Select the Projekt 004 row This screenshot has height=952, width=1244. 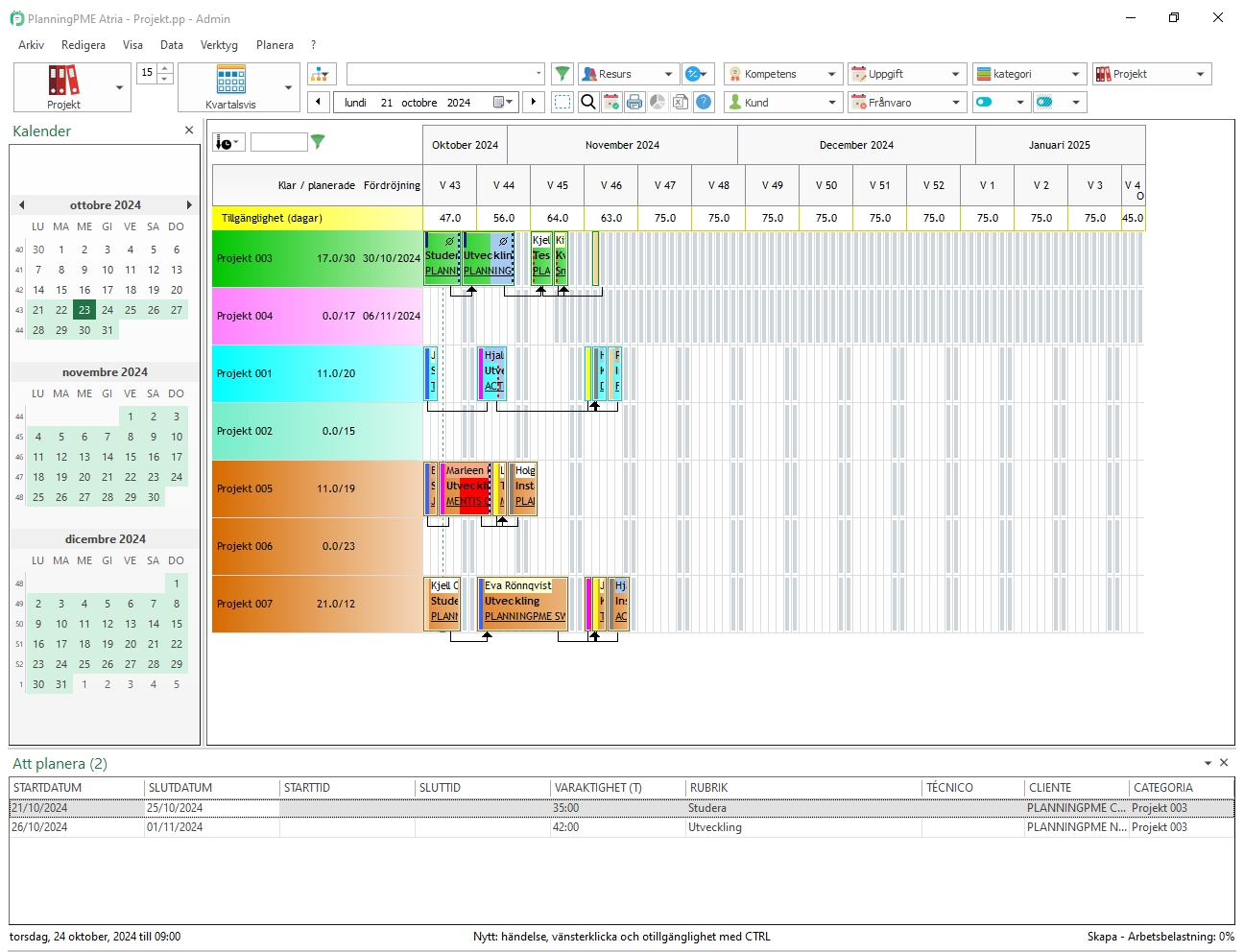pyautogui.click(x=317, y=316)
